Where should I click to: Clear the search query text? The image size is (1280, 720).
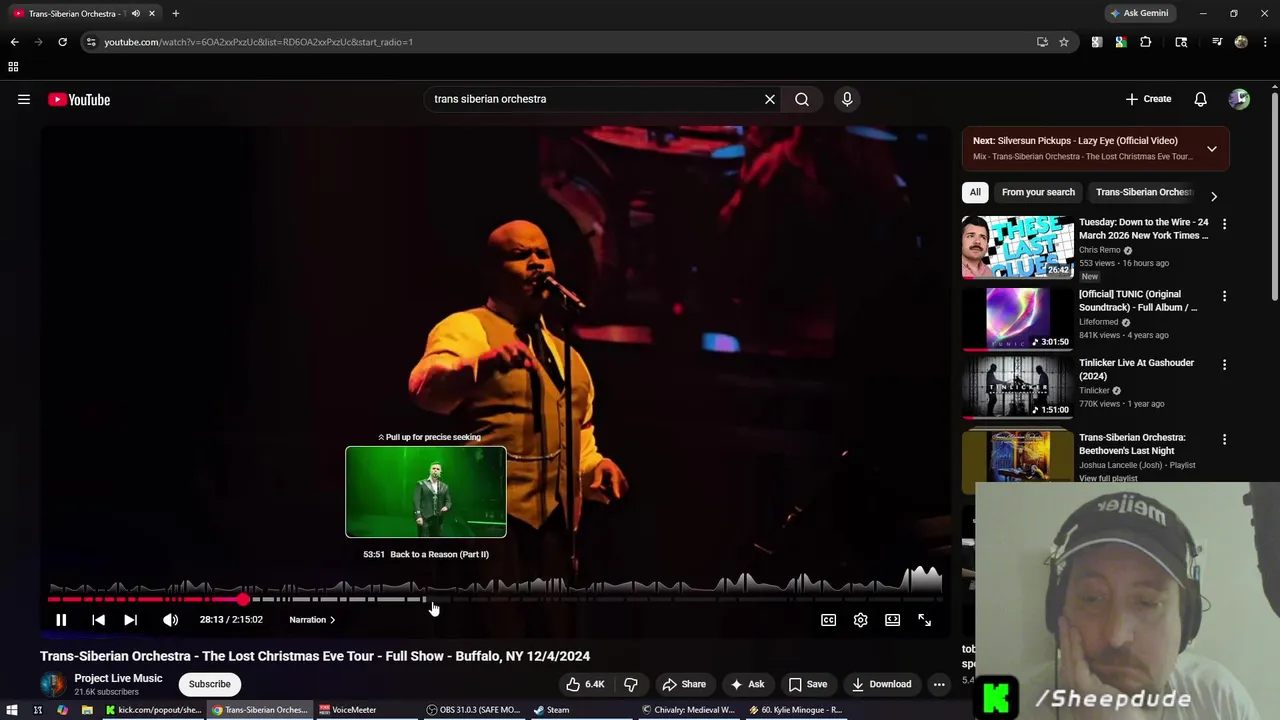[770, 99]
